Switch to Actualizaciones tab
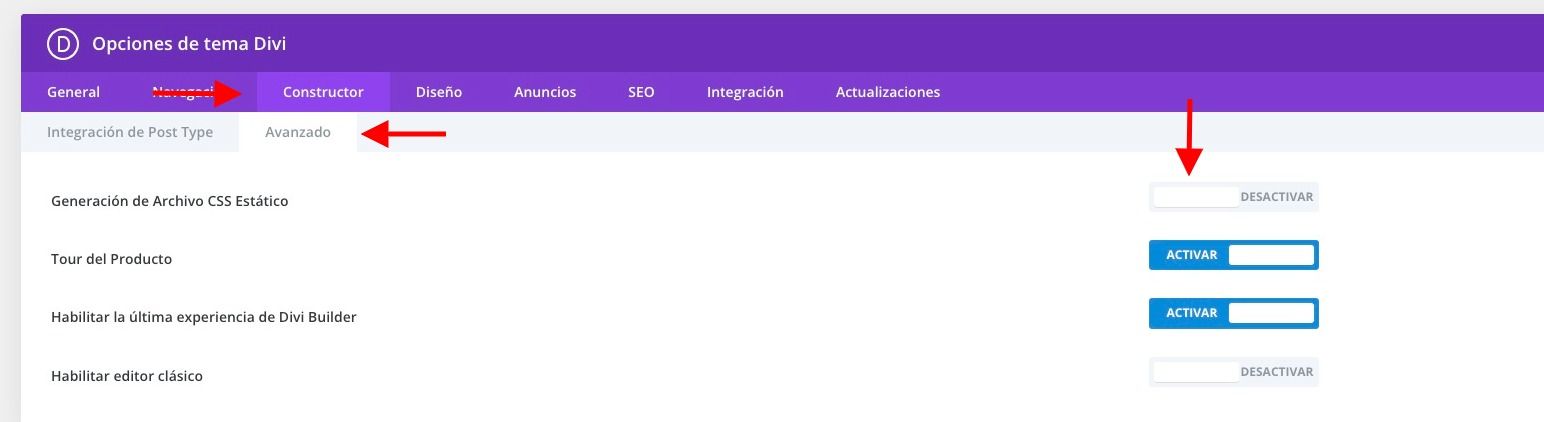The image size is (1544, 422). click(888, 92)
